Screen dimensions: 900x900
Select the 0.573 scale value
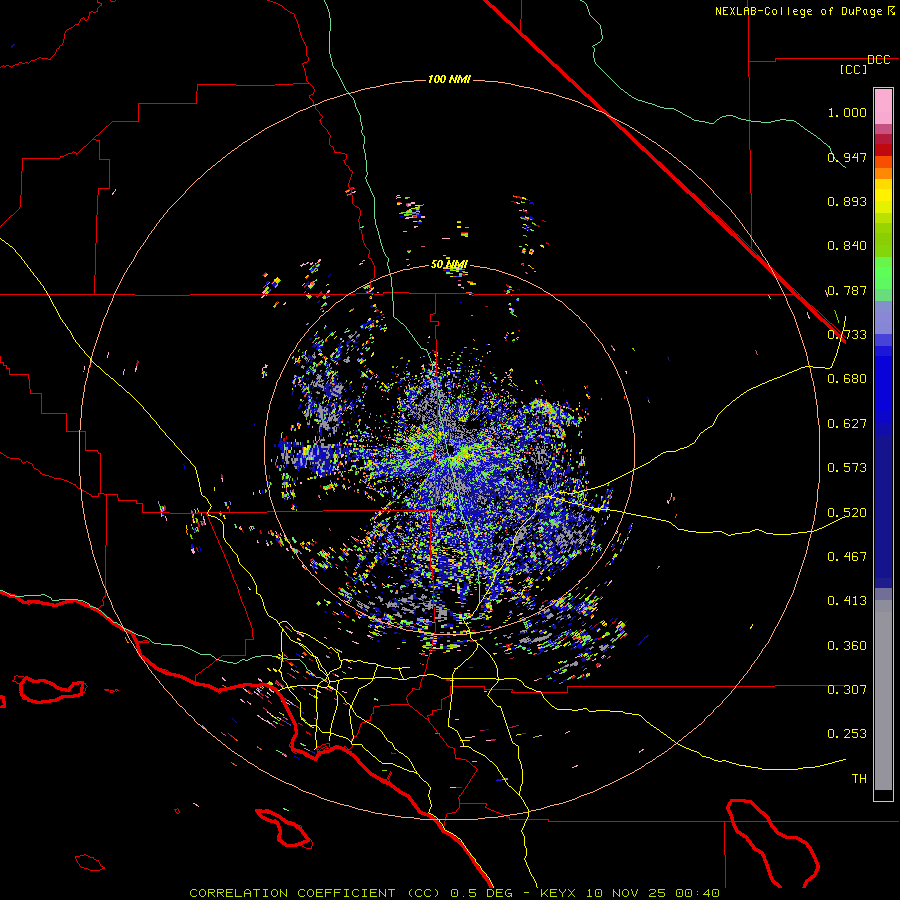coord(847,468)
